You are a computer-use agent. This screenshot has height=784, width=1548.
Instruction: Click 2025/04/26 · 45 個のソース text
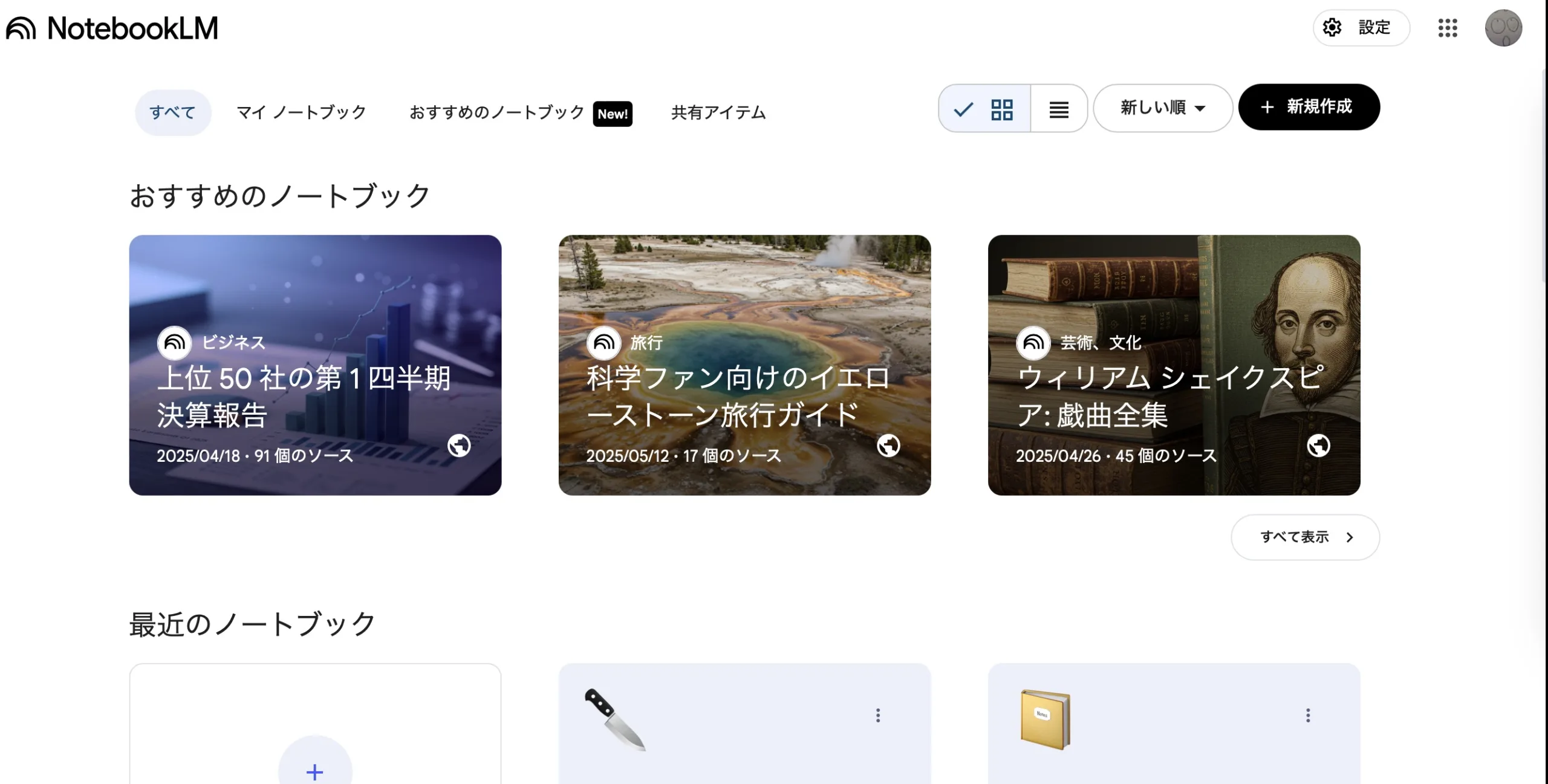pos(1116,456)
